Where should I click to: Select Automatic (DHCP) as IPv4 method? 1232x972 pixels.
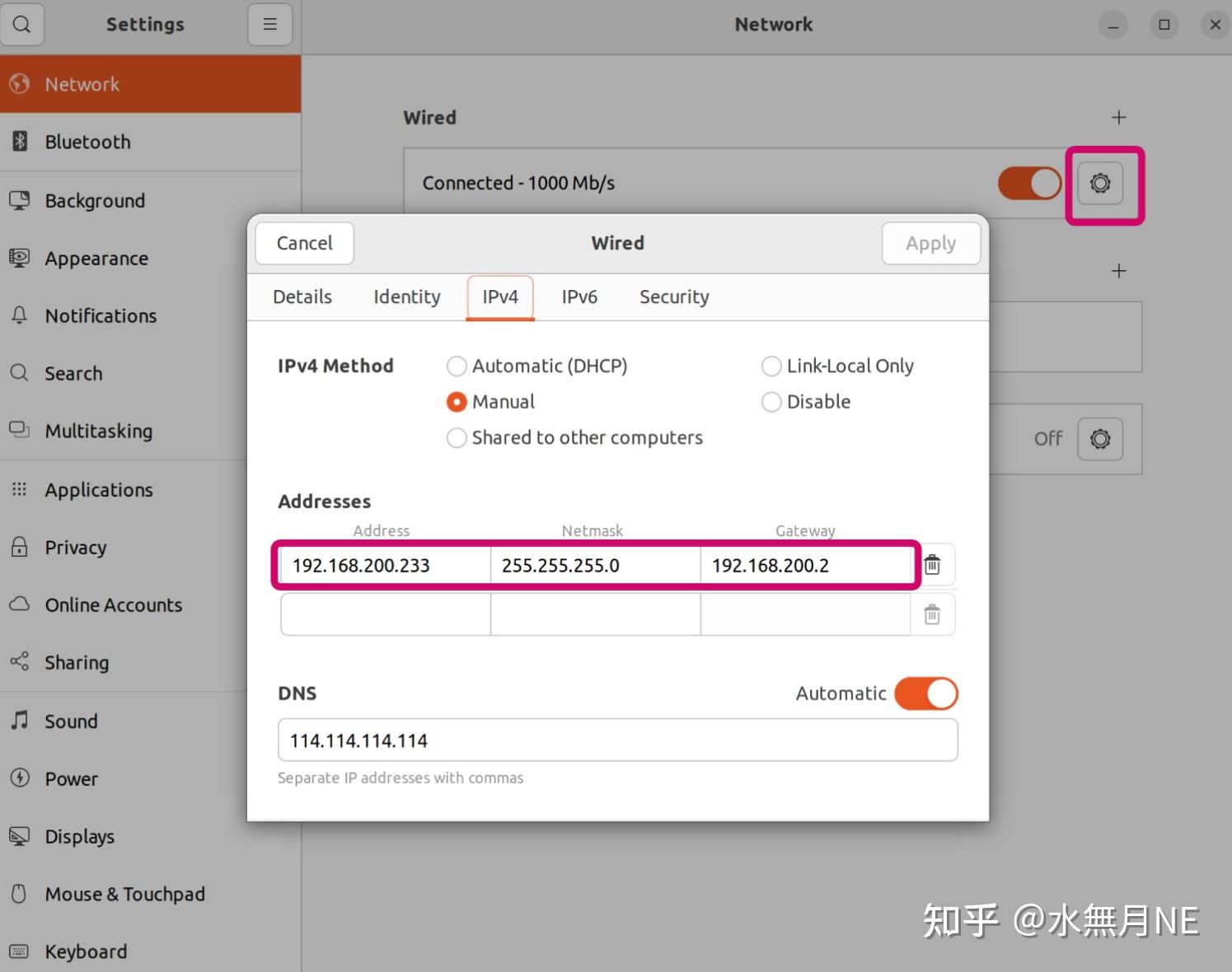(457, 366)
